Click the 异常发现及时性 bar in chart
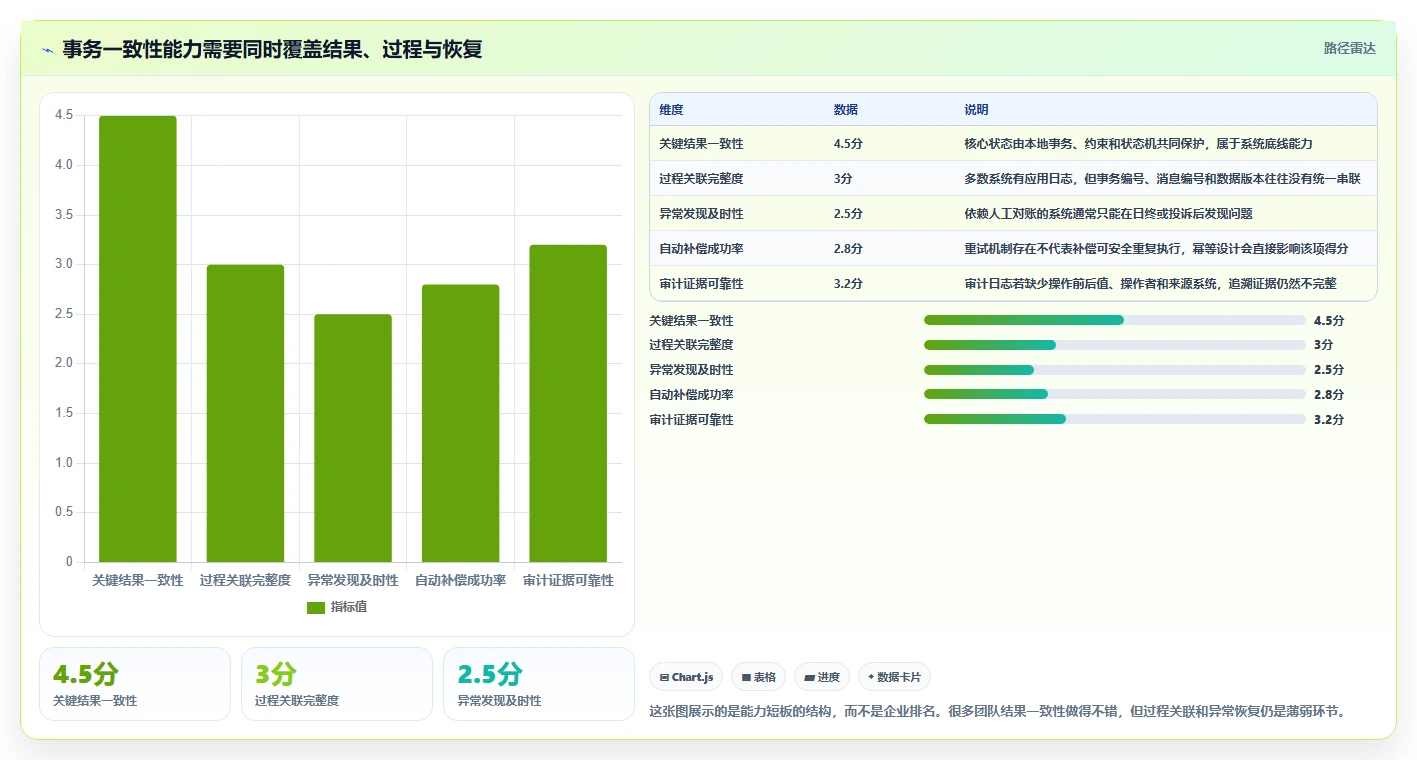1417x760 pixels. point(353,438)
